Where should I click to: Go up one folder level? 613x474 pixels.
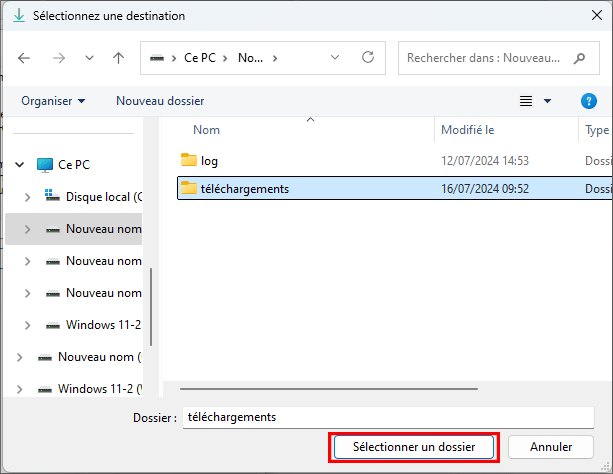(x=118, y=58)
